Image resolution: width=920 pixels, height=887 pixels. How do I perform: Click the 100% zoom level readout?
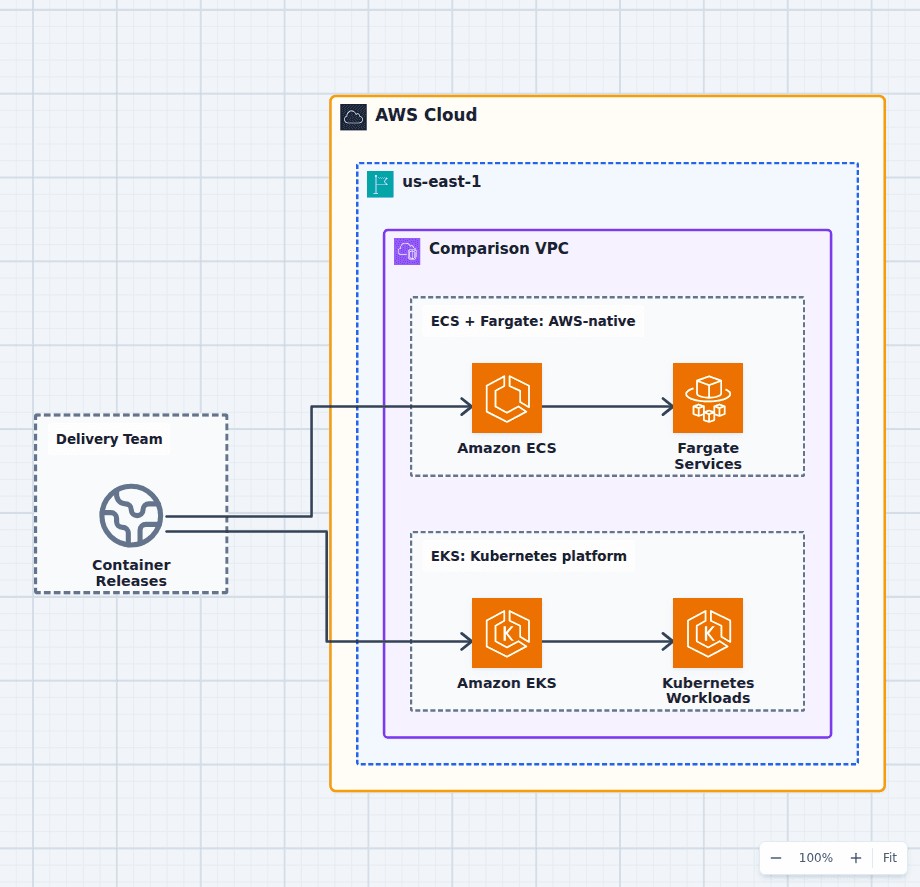pyautogui.click(x=816, y=858)
